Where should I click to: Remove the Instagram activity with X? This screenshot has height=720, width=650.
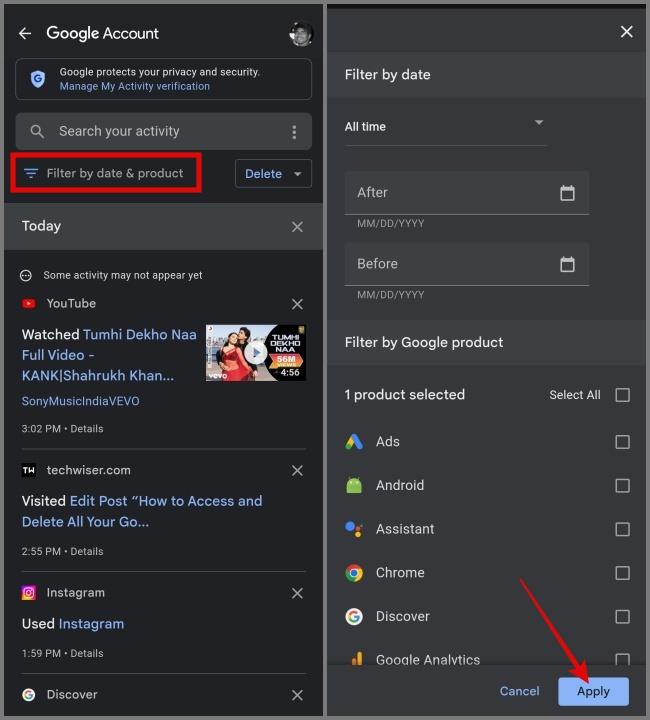[297, 593]
